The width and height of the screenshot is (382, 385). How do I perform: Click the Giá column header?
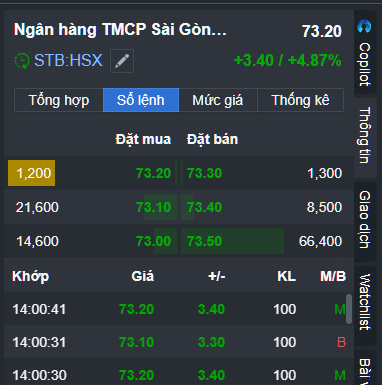[143, 276]
